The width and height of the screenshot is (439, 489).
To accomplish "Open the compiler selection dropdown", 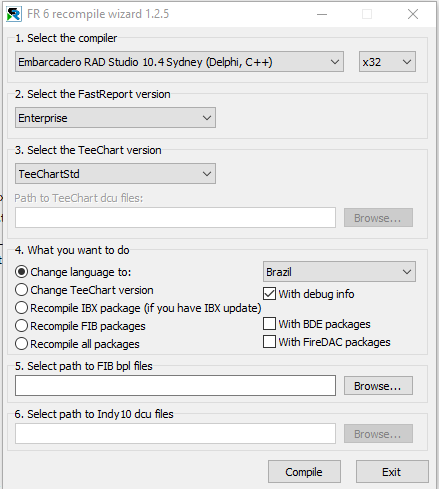I will [x=179, y=62].
